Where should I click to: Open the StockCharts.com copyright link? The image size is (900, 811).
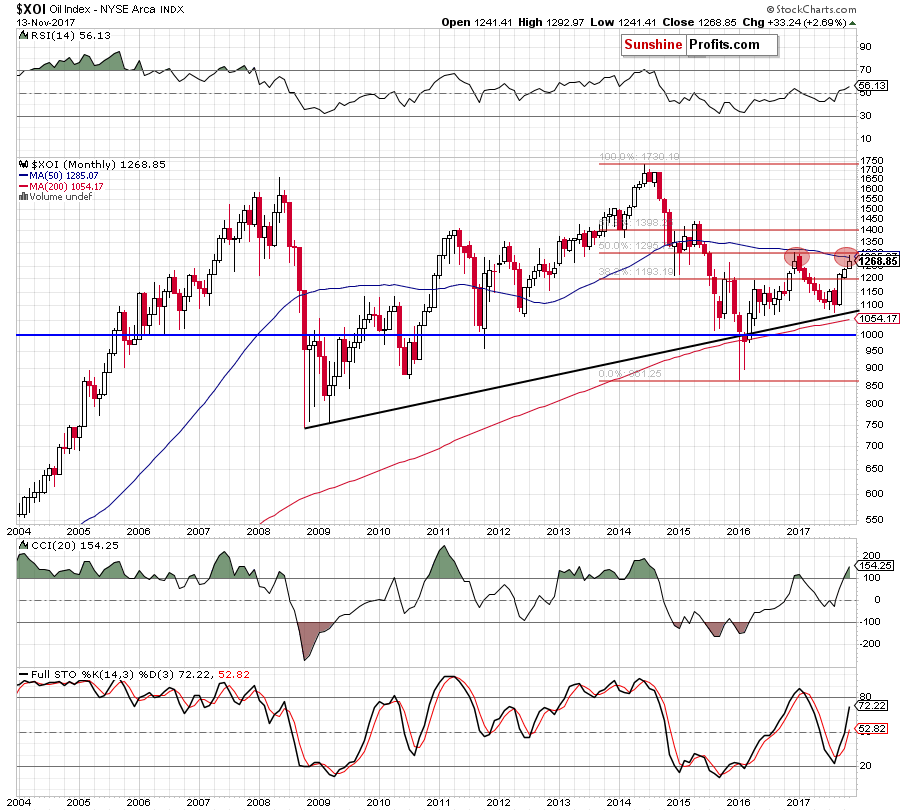(x=812, y=9)
